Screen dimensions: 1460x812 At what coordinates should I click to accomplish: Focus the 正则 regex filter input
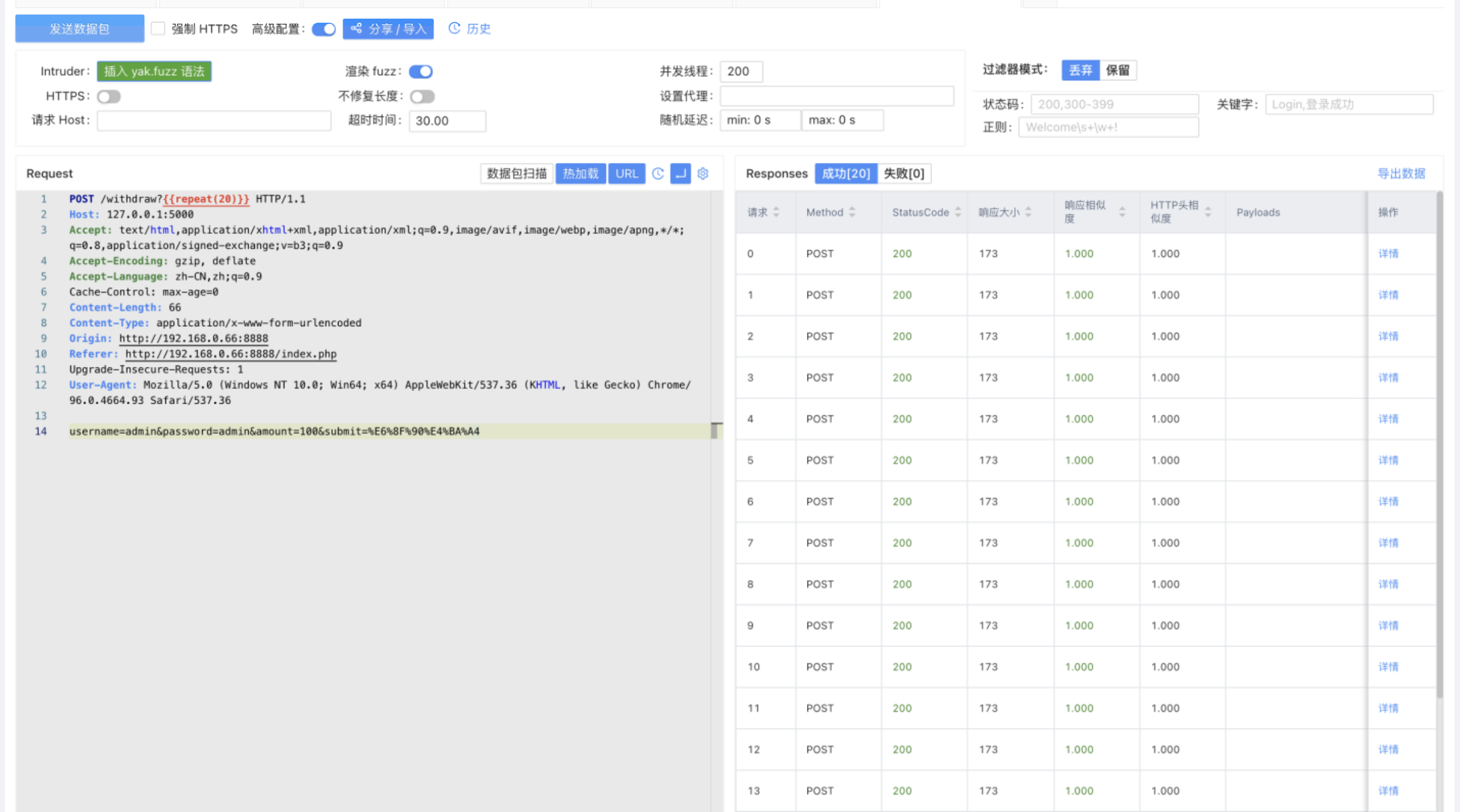[1108, 127]
